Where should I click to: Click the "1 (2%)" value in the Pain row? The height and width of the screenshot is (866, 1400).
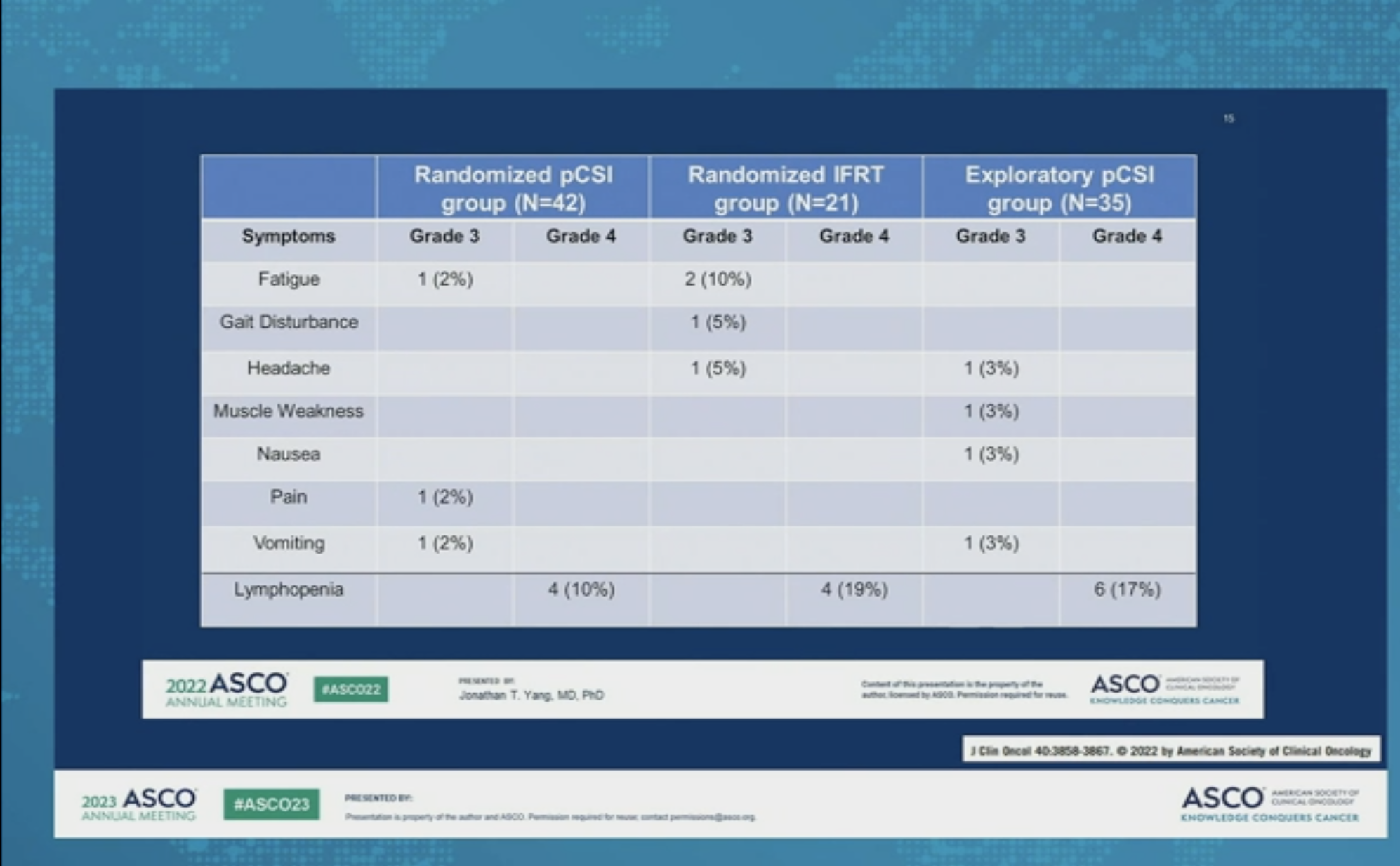tap(445, 497)
